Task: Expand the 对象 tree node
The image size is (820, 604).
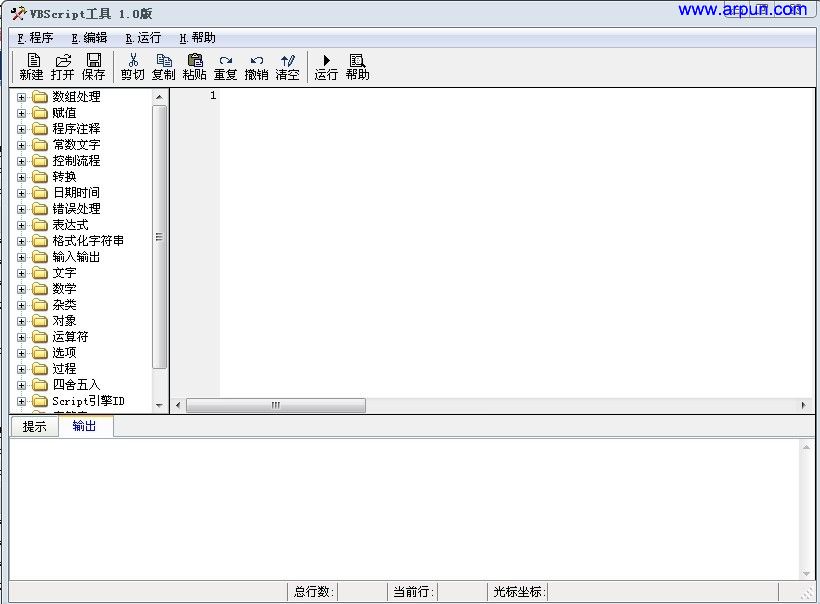Action: [x=21, y=321]
